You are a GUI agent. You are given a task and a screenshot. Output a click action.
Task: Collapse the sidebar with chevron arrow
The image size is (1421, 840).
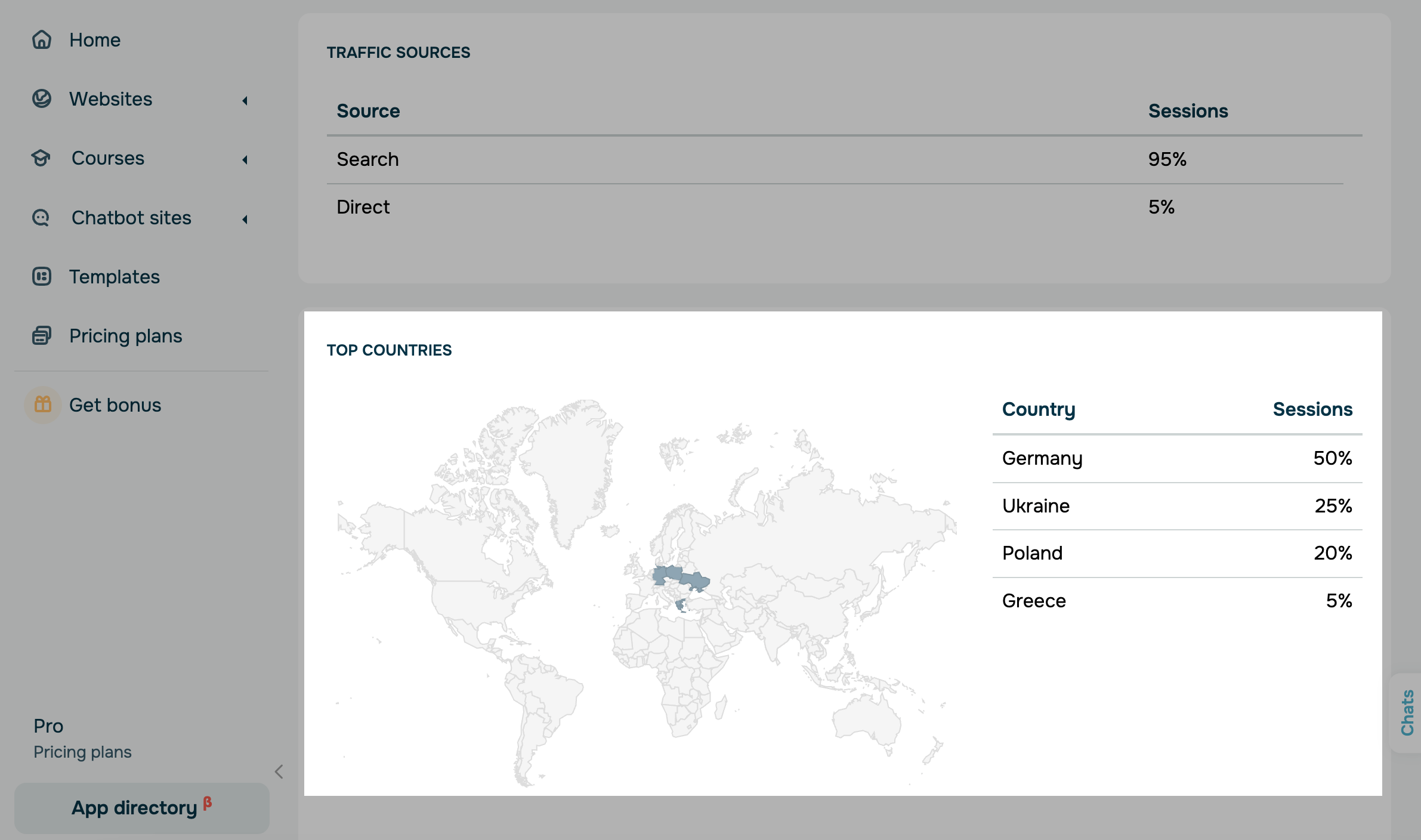tap(279, 771)
